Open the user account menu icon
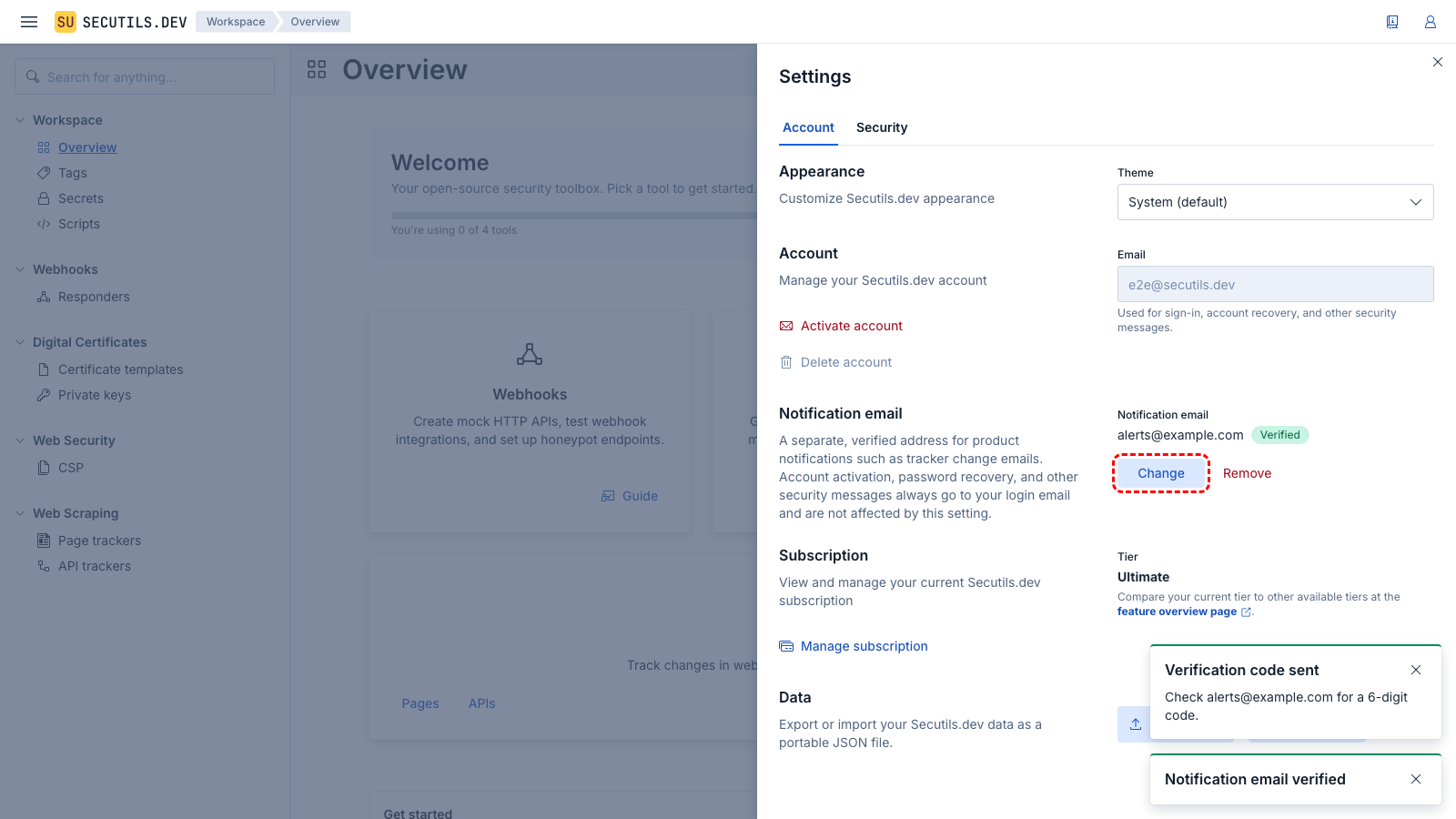The image size is (1456, 819). point(1431,22)
